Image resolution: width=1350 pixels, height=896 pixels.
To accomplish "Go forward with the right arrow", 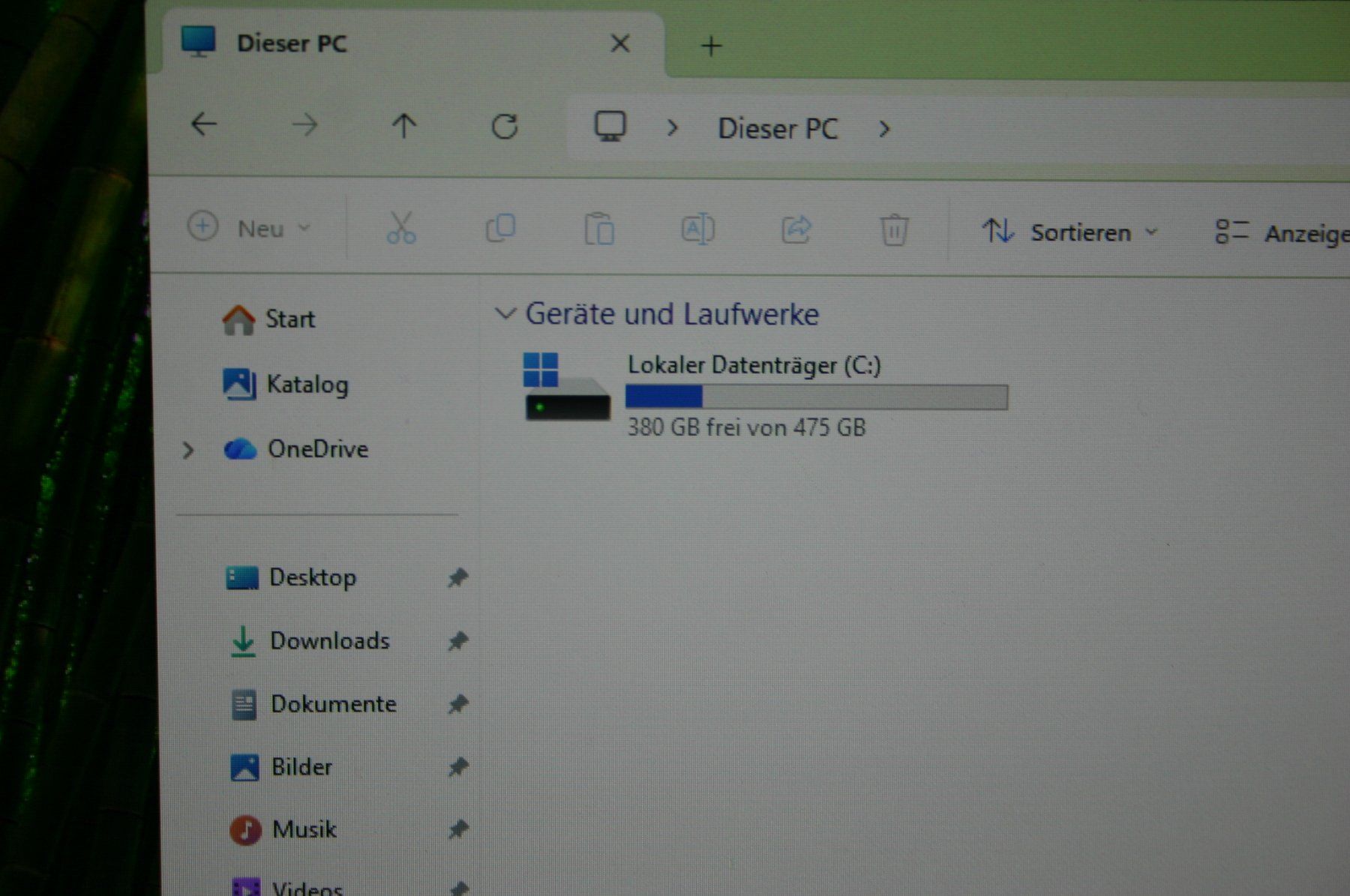I will [304, 125].
